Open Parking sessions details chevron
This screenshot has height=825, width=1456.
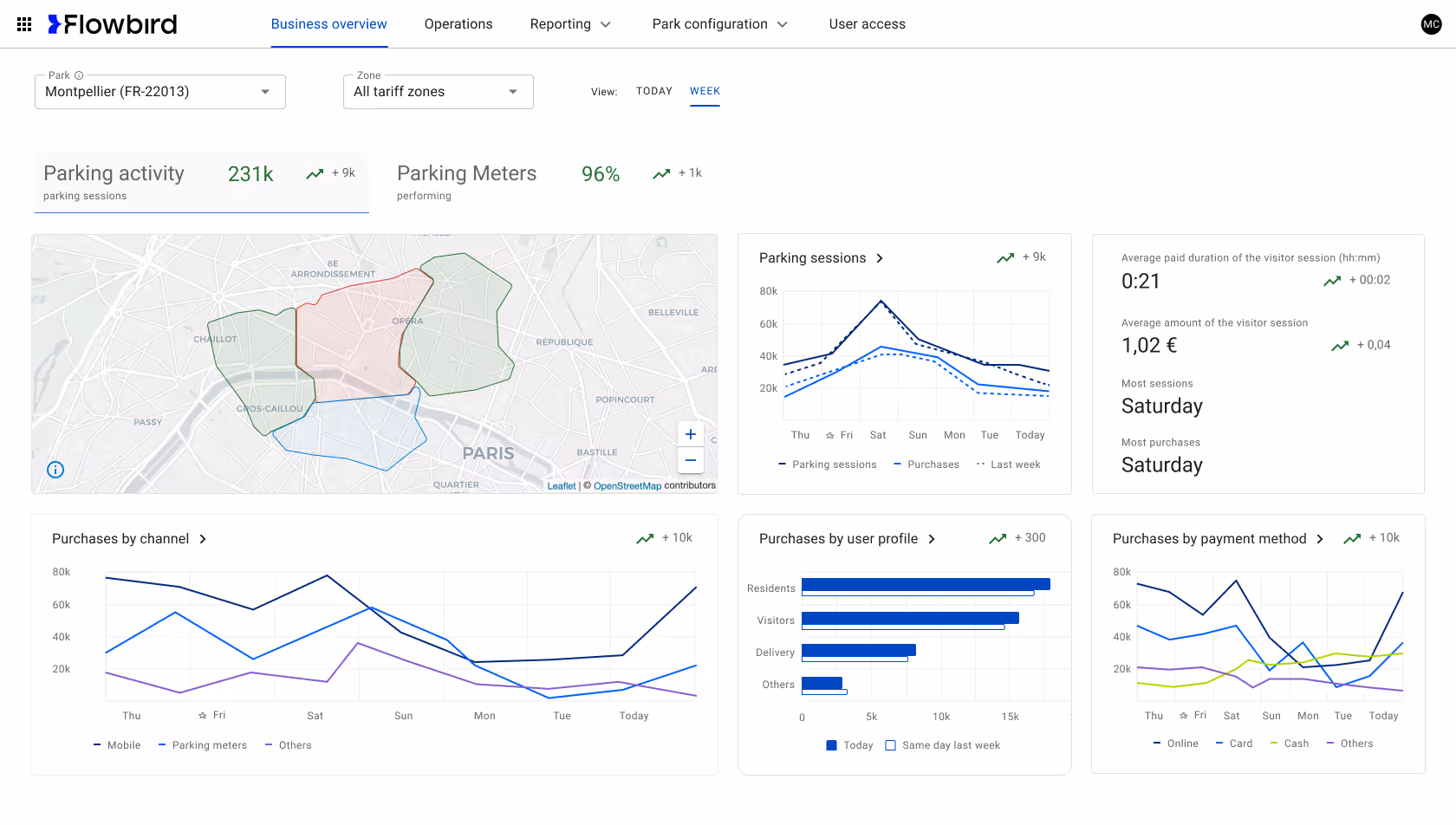coord(880,258)
